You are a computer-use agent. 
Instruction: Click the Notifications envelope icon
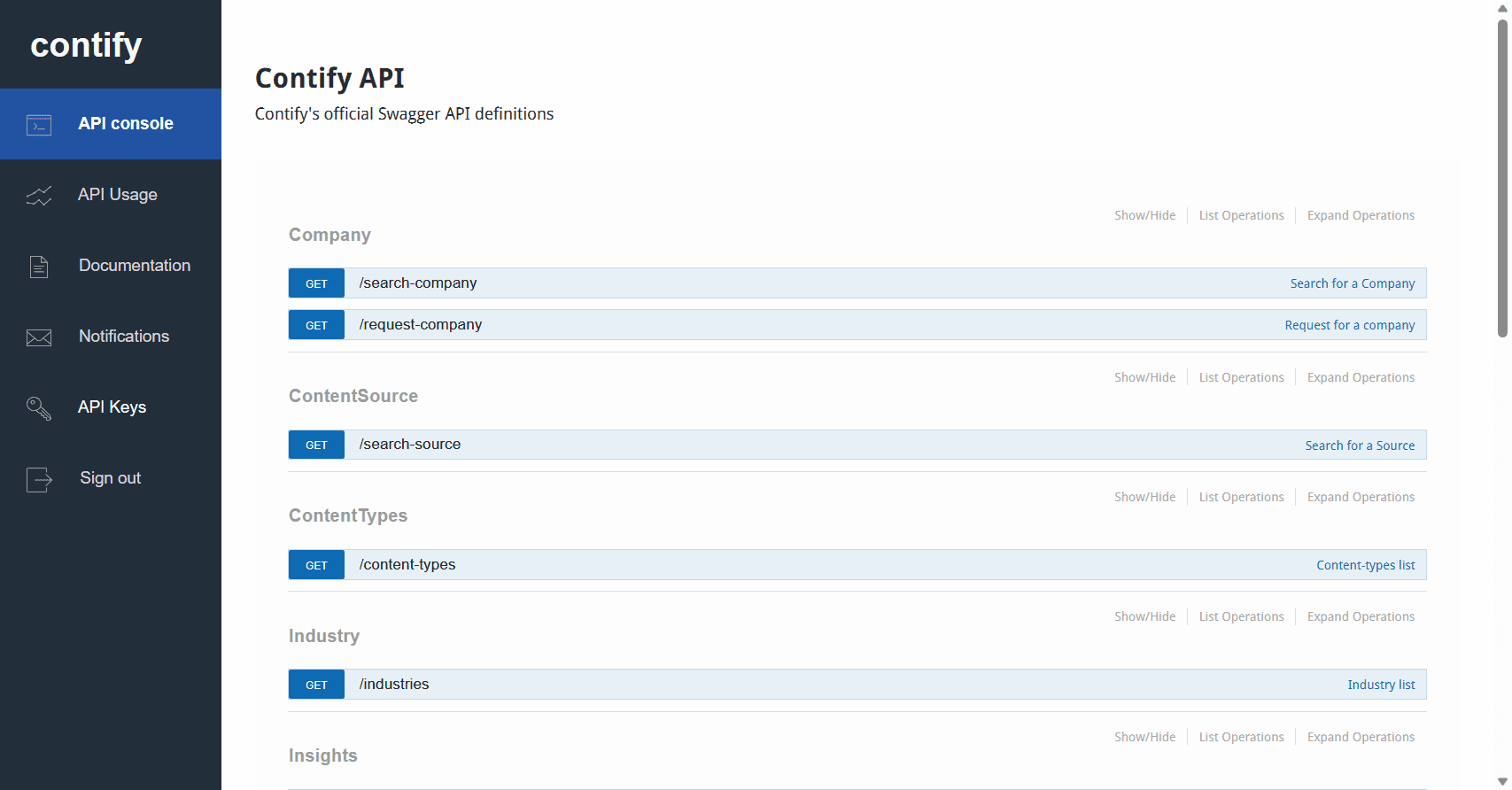(39, 337)
